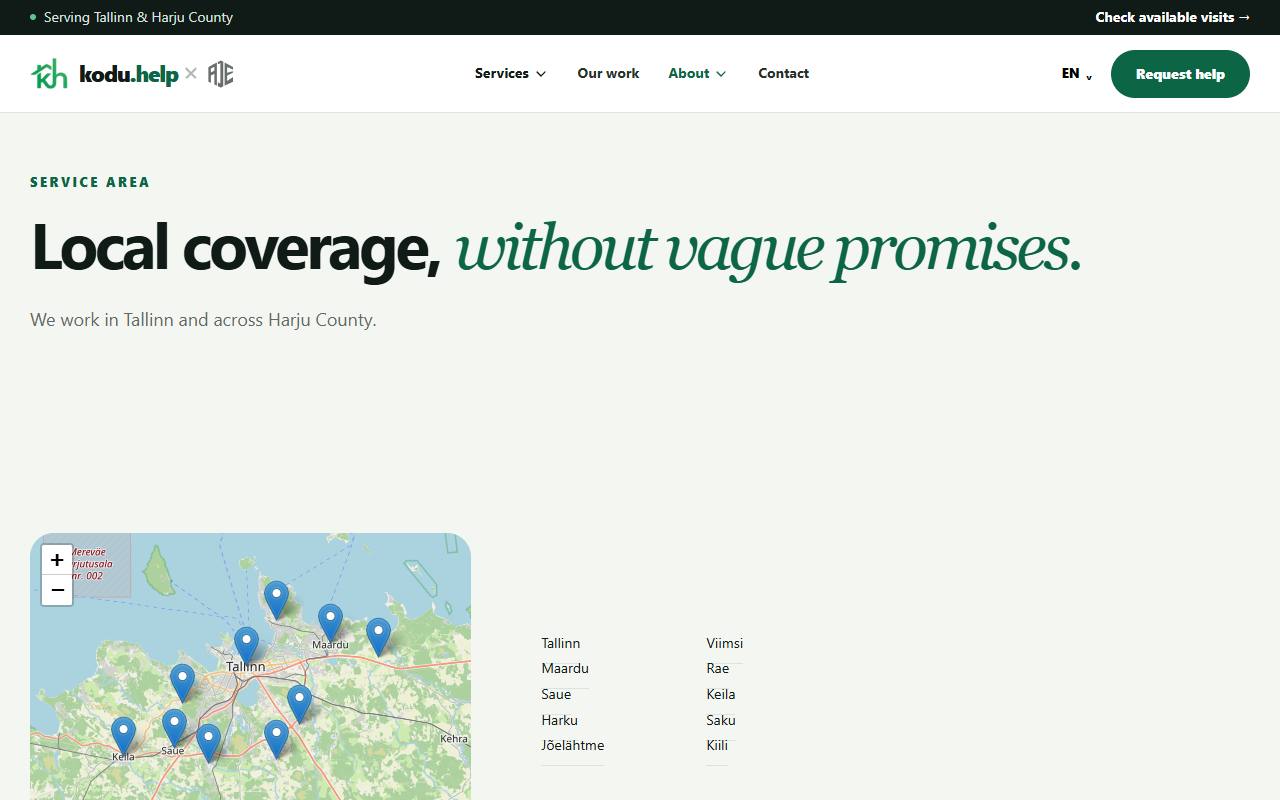Click the map marker west of Tallinn label
This screenshot has height=800, width=1280.
click(182, 683)
